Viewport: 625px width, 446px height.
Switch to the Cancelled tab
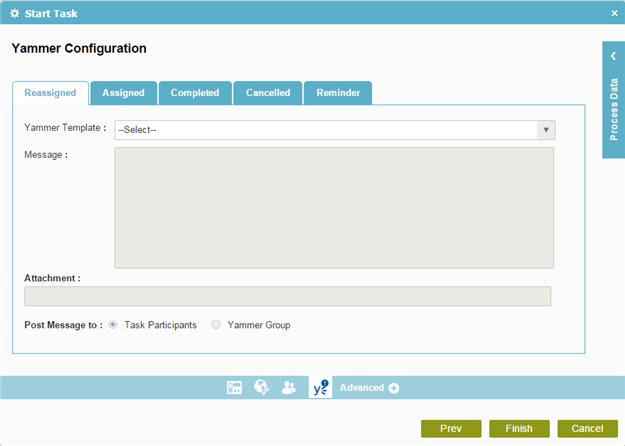point(268,93)
